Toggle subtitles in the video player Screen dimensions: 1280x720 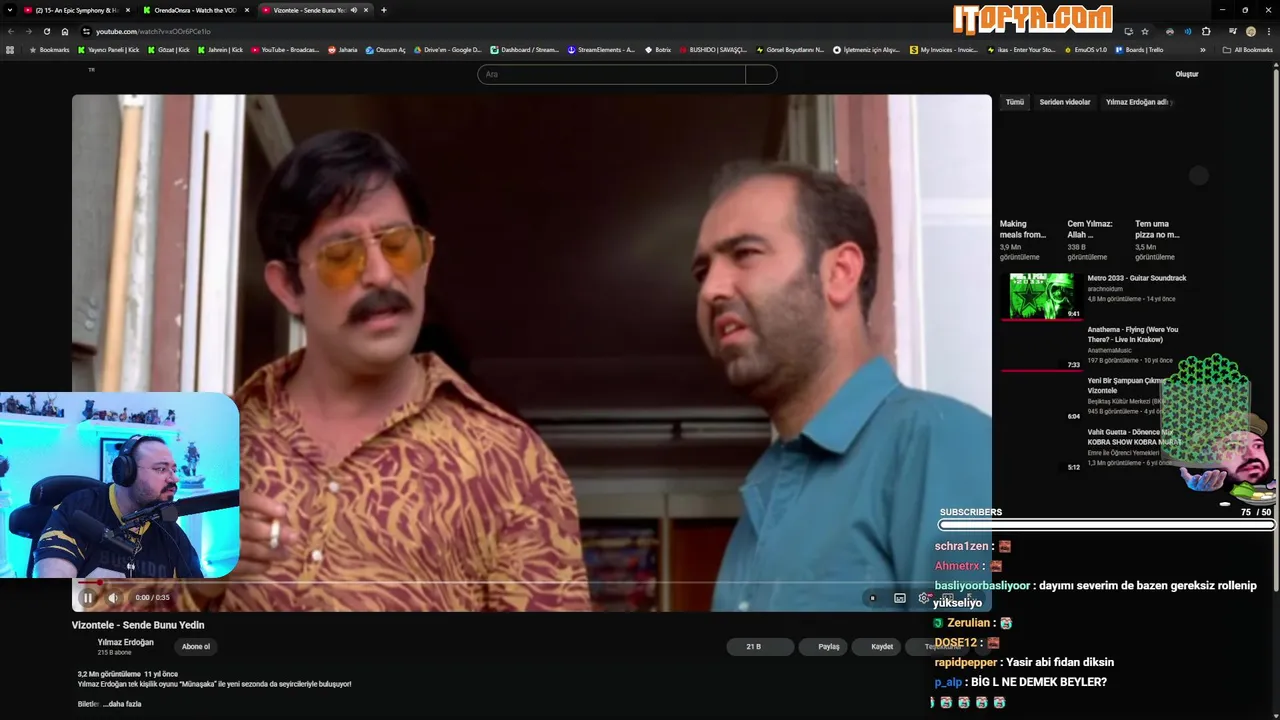click(x=900, y=598)
